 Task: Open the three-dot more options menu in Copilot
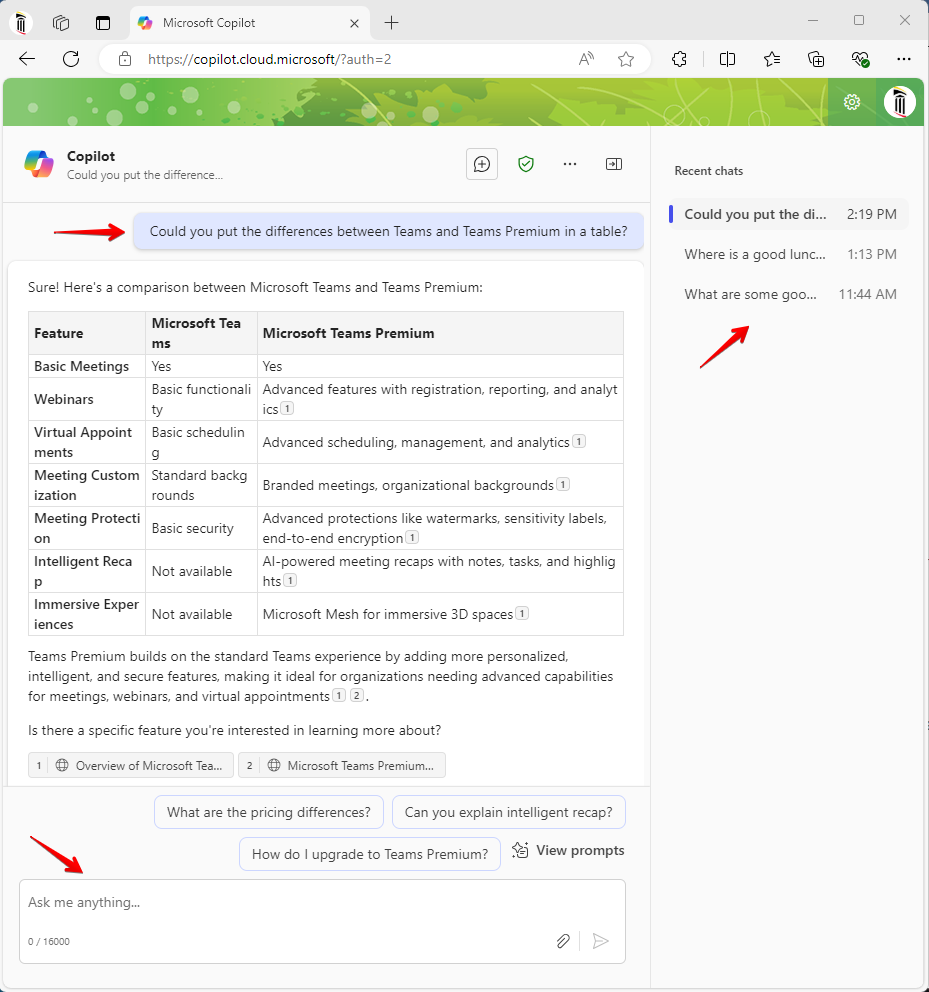[570, 164]
